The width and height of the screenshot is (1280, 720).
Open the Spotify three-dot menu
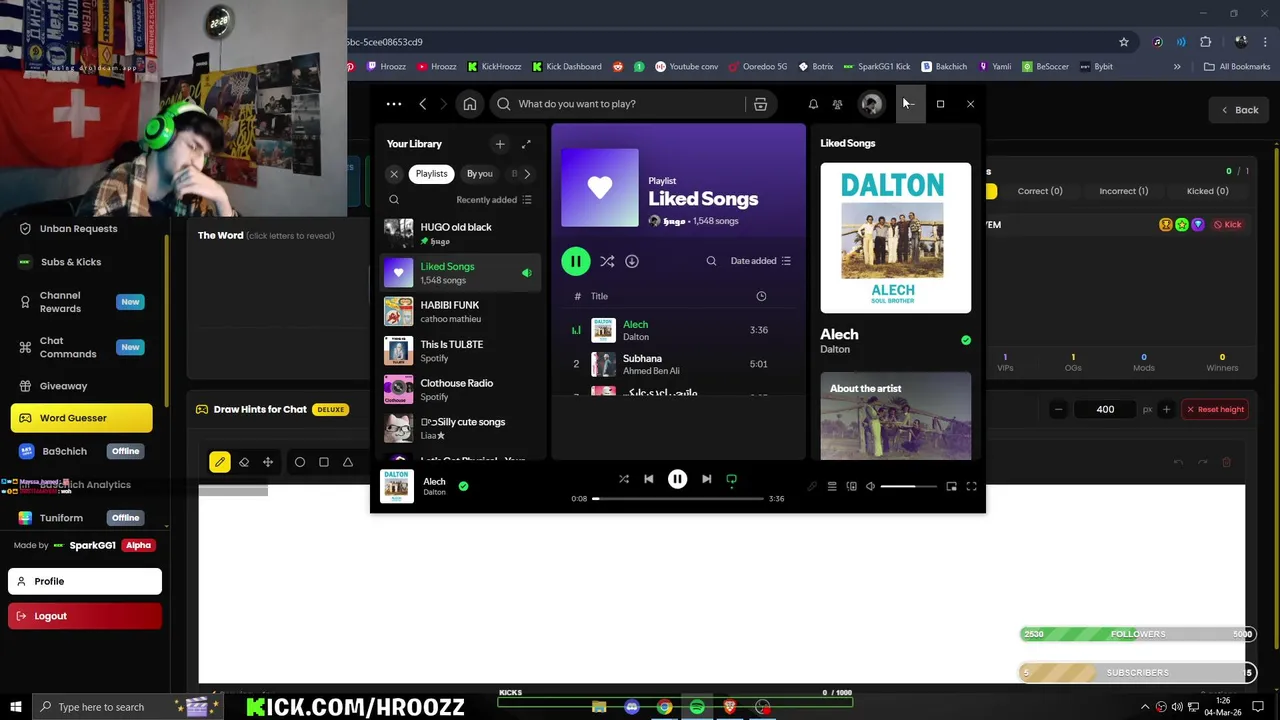click(x=394, y=104)
